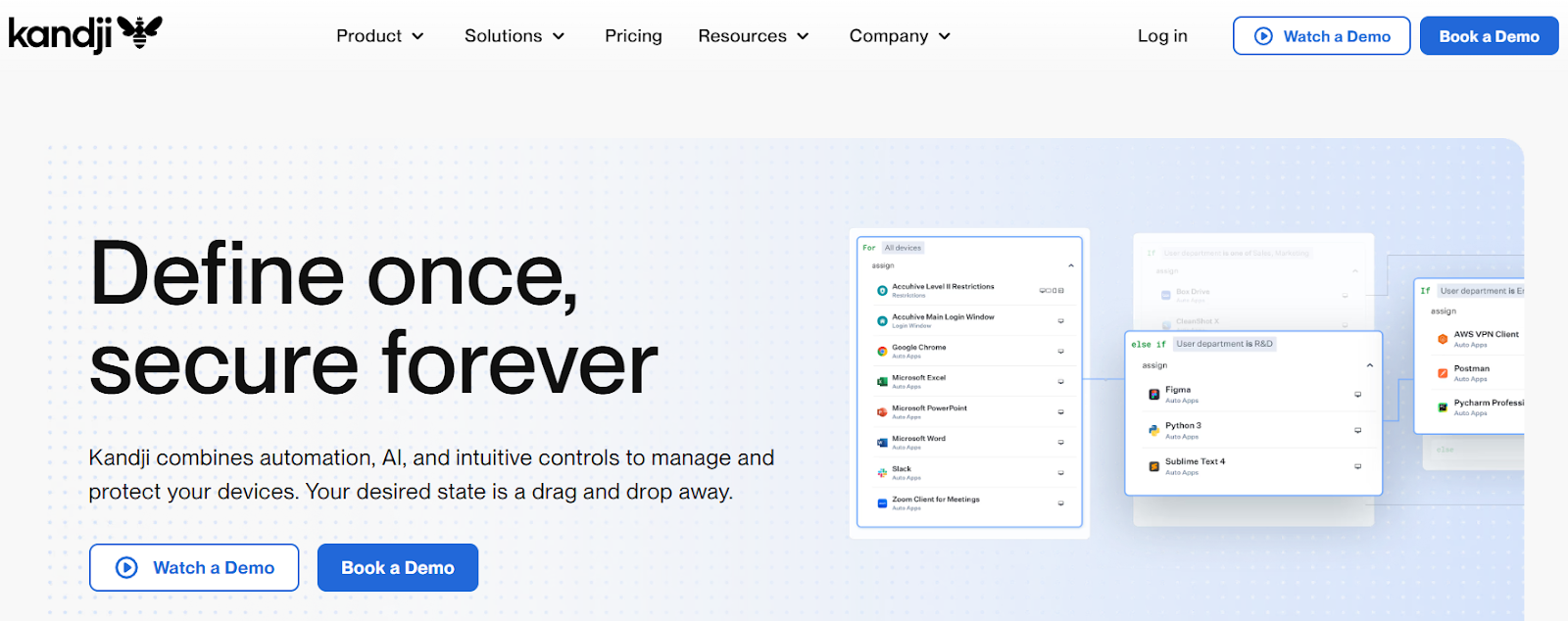The image size is (1568, 621).
Task: Open the Resources dropdown menu
Action: [754, 36]
